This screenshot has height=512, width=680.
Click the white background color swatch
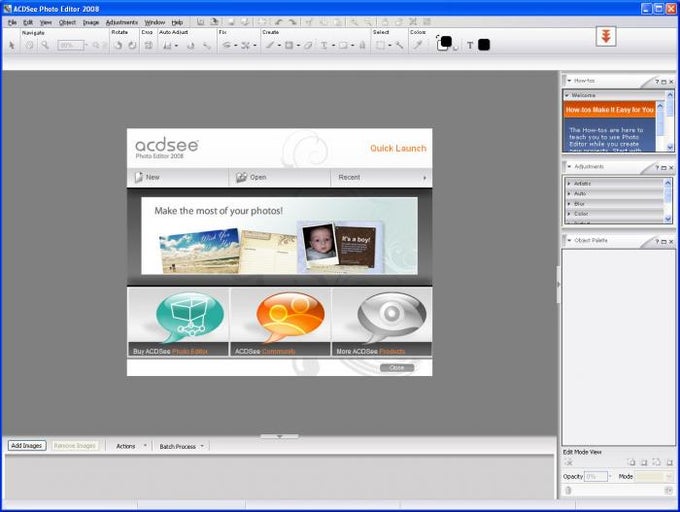[x=440, y=47]
